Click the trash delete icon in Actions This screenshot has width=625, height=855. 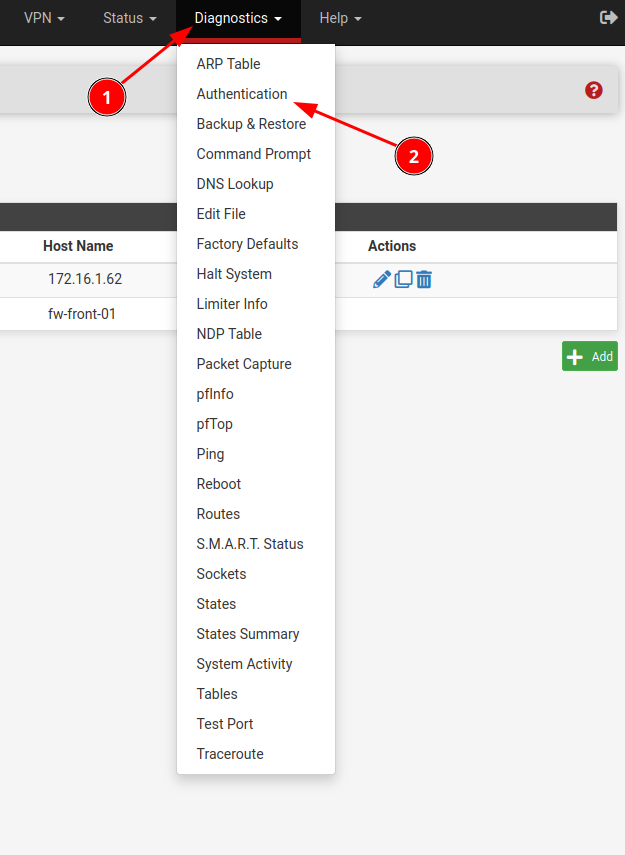coord(424,280)
